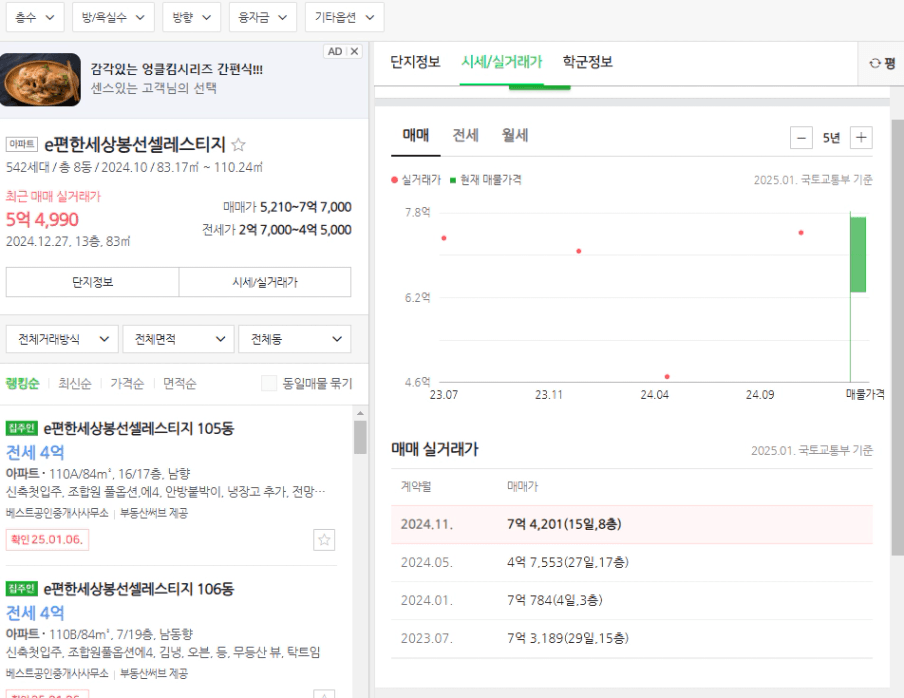Open the 방향 filter dropdown
Screen dimensions: 904x698
[191, 17]
